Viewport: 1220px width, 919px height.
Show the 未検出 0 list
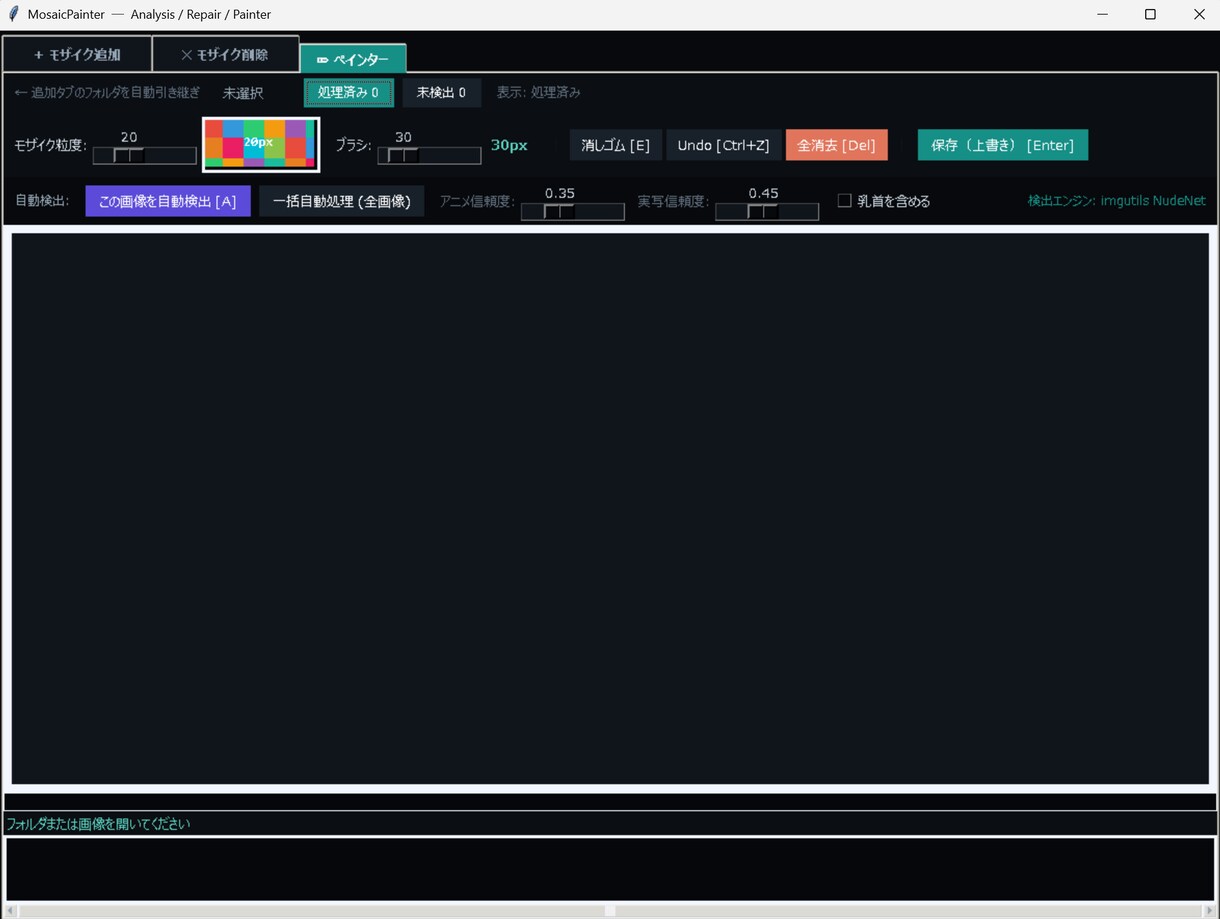[442, 93]
